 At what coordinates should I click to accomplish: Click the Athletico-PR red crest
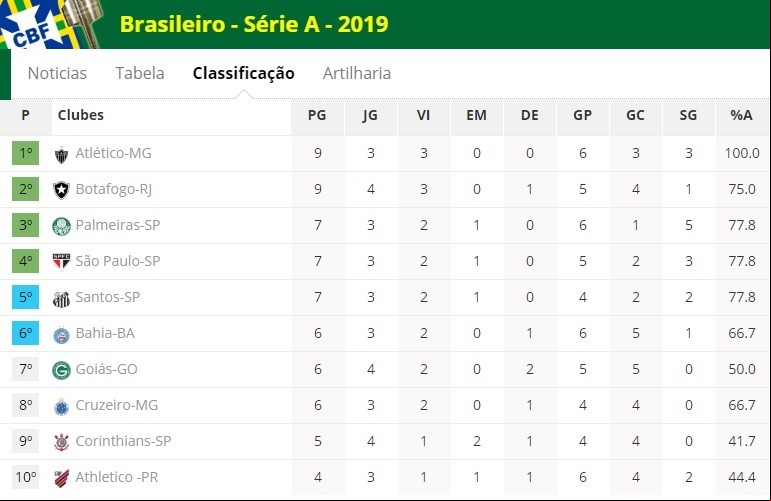(61, 478)
